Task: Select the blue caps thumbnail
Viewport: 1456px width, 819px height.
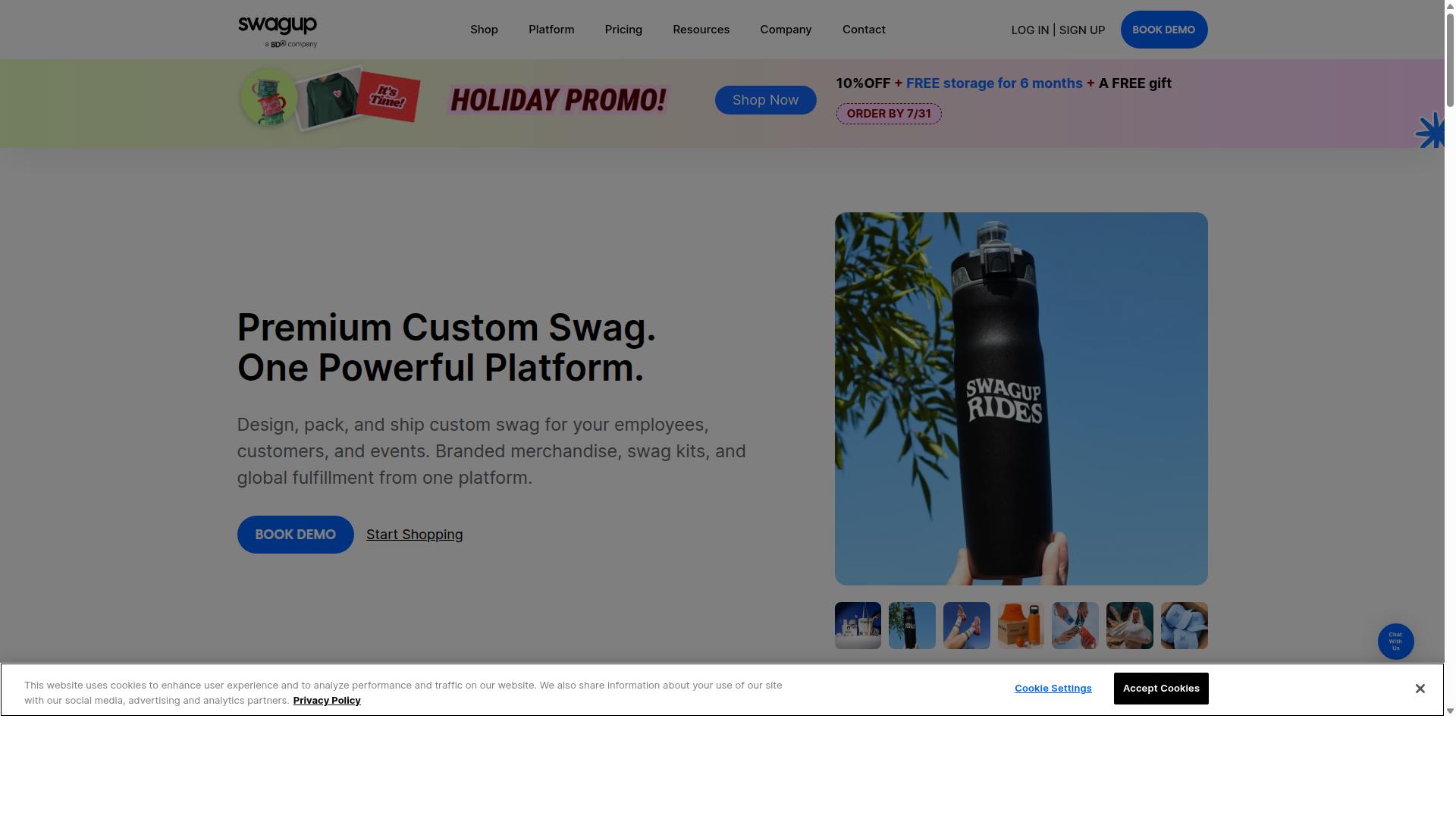Action: (x=1184, y=626)
